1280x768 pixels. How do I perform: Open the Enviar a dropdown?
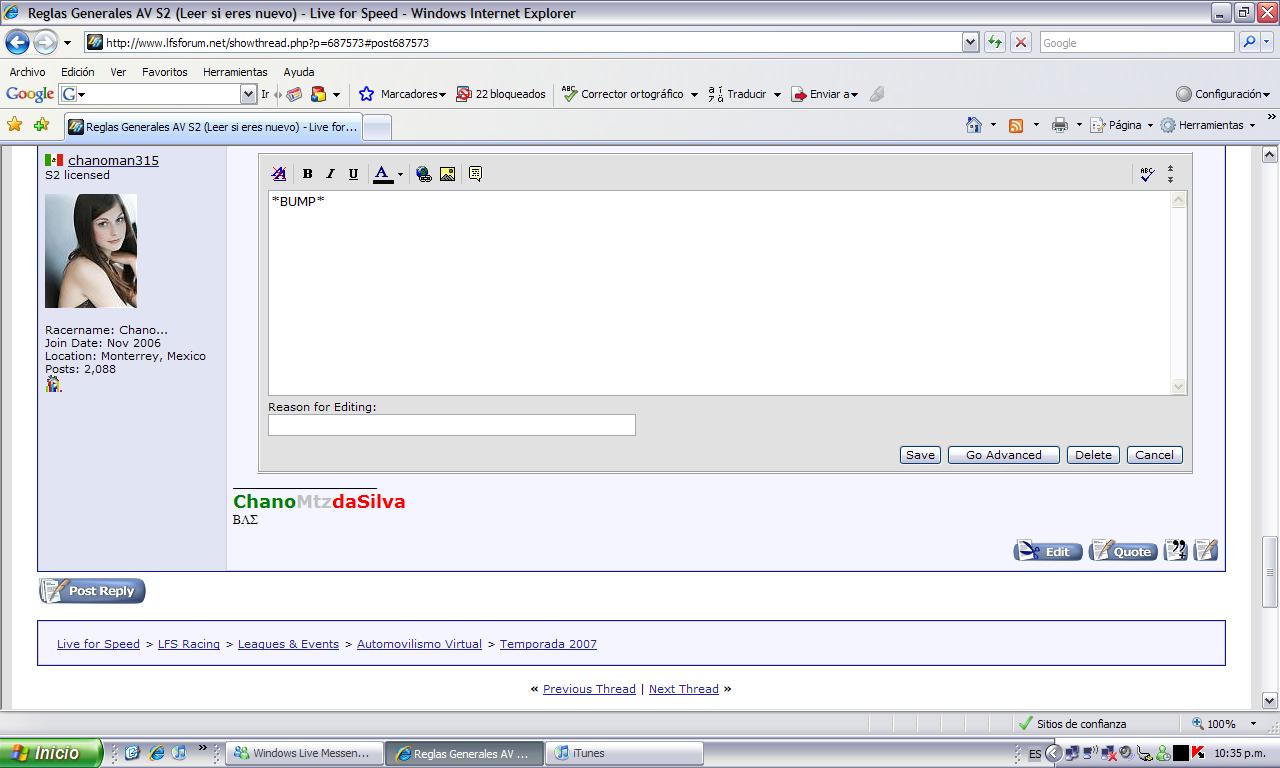[x=825, y=94]
